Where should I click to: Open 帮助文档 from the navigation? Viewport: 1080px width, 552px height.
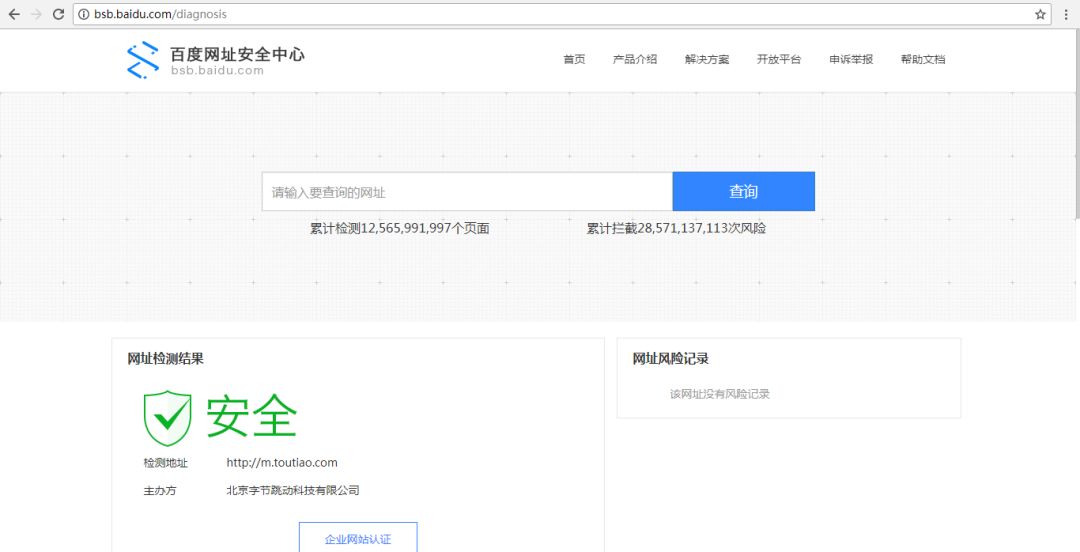pyautogui.click(x=923, y=59)
